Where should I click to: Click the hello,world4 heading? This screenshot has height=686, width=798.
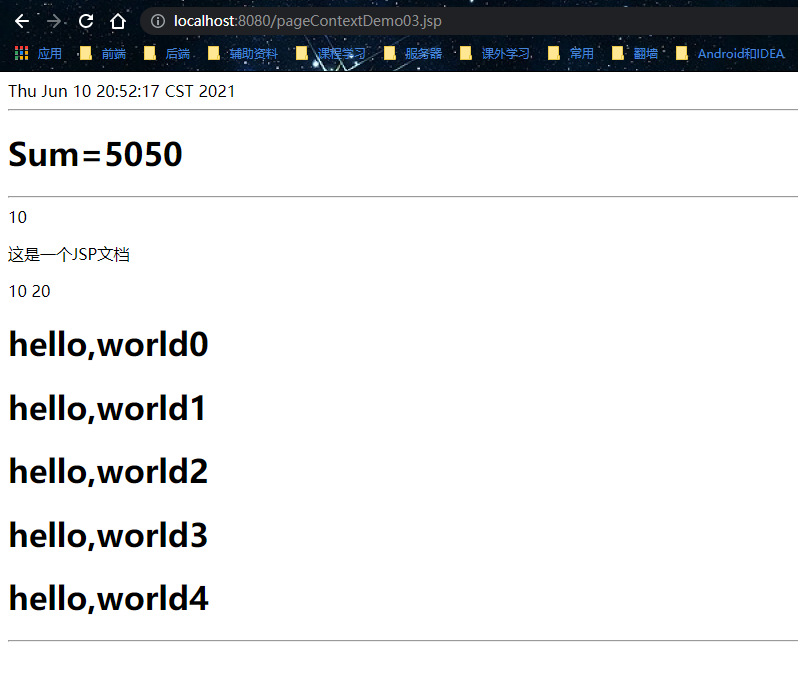(x=108, y=599)
